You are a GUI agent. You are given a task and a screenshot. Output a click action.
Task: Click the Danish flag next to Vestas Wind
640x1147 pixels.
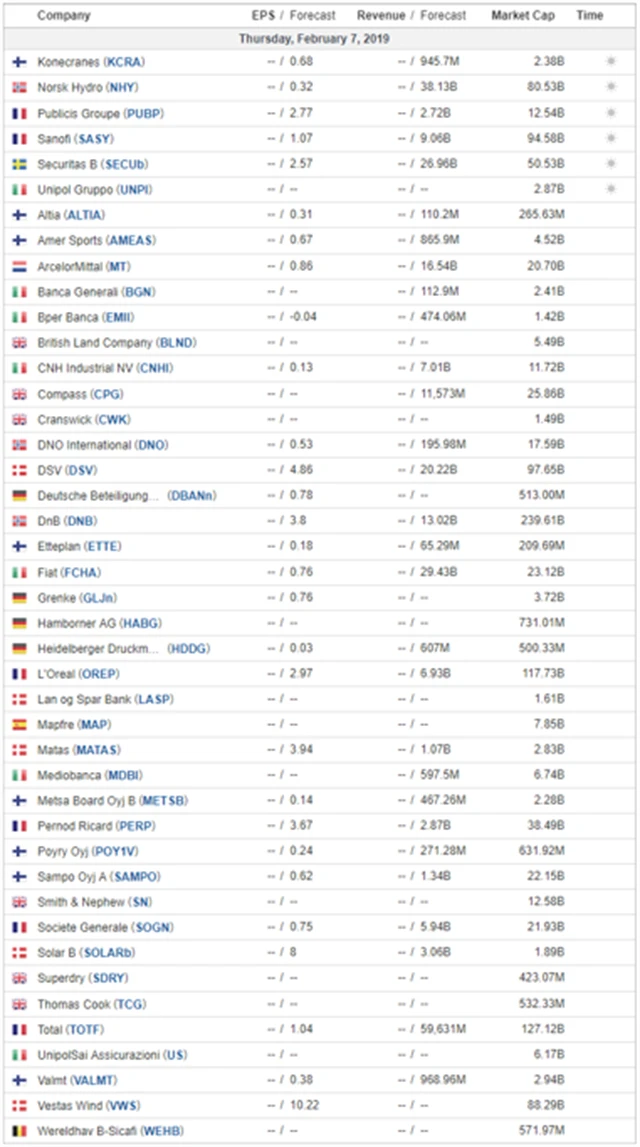(19, 1106)
